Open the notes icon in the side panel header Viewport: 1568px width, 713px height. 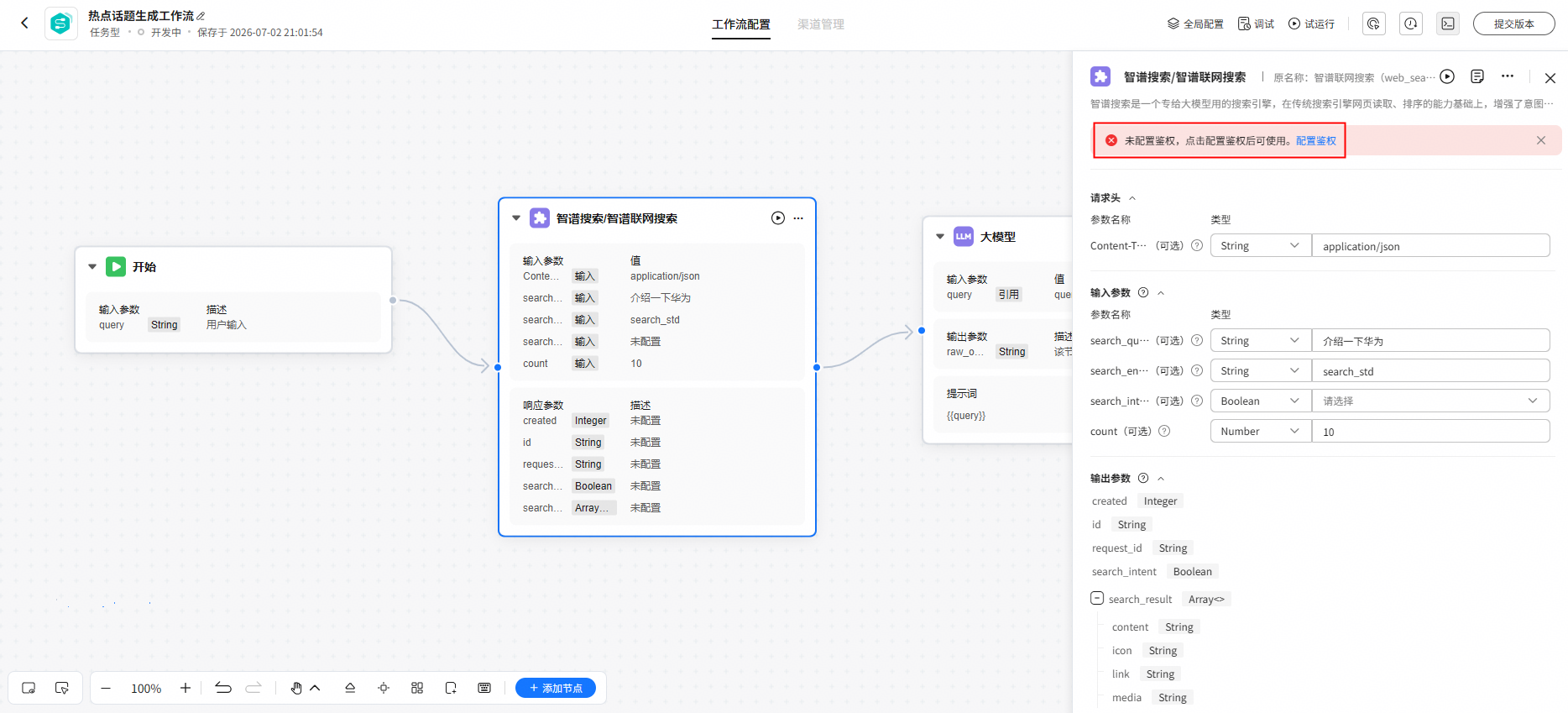(1477, 76)
